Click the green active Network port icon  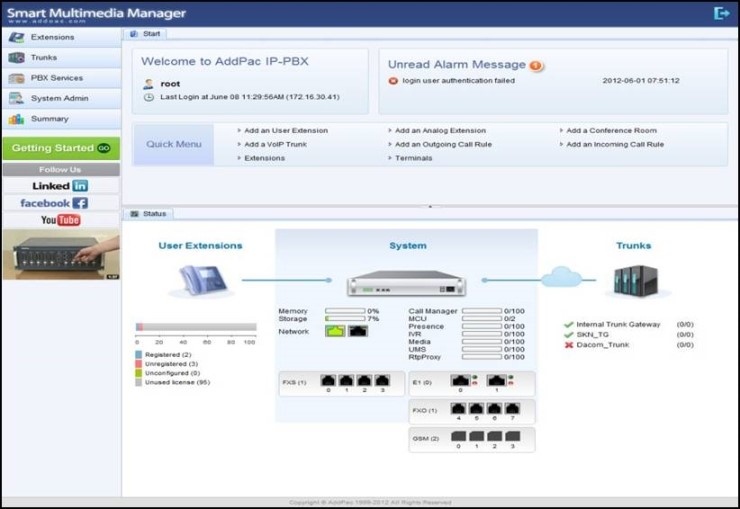[335, 331]
